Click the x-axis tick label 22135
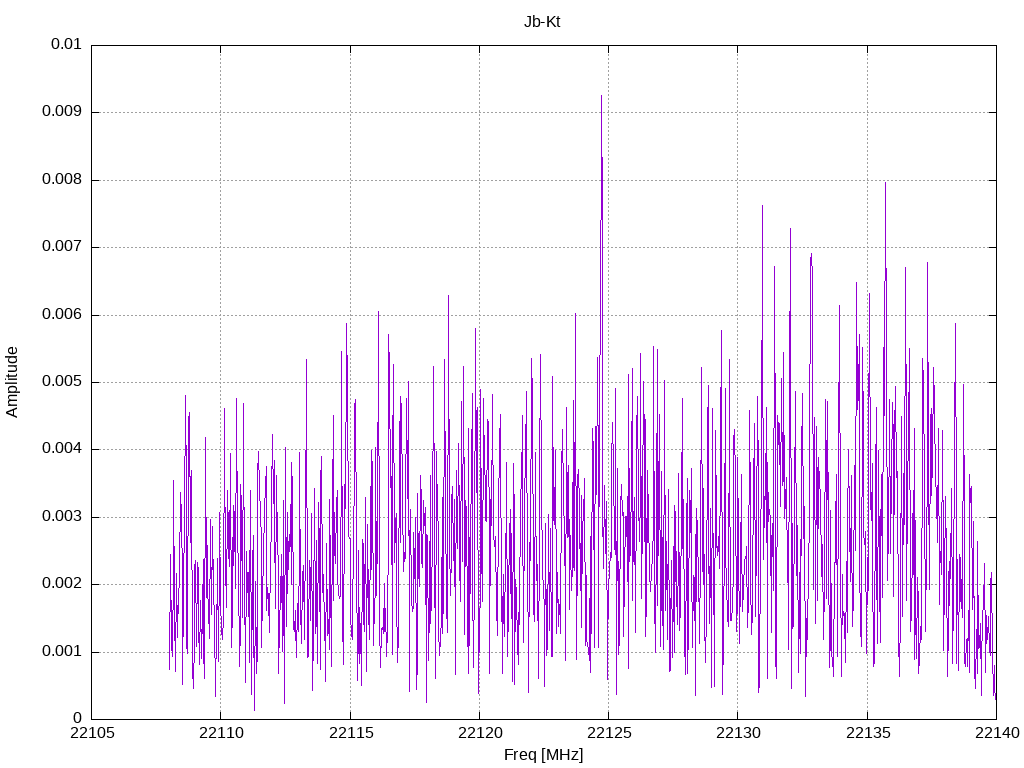 coord(867,733)
